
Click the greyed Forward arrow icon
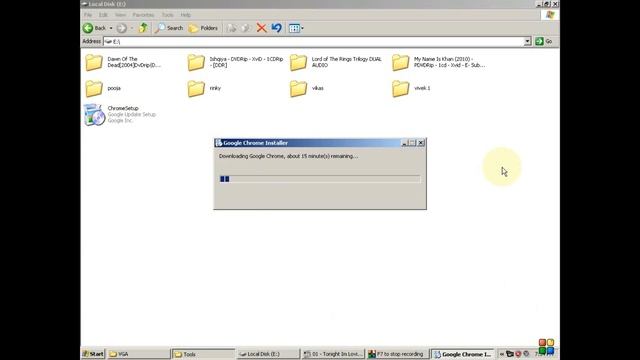(121, 28)
